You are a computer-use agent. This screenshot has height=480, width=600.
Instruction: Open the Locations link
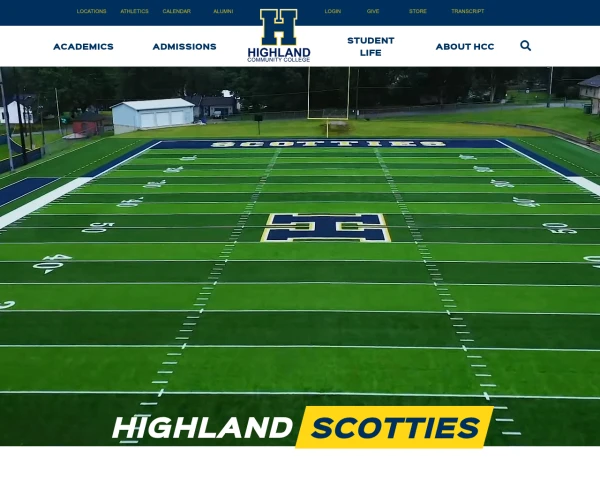[x=91, y=11]
